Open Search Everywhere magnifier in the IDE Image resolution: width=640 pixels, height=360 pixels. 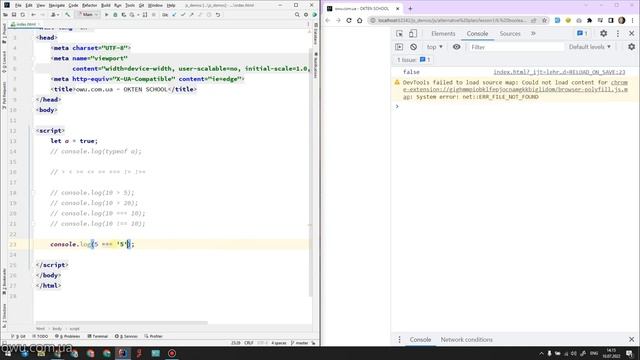tap(297, 15)
